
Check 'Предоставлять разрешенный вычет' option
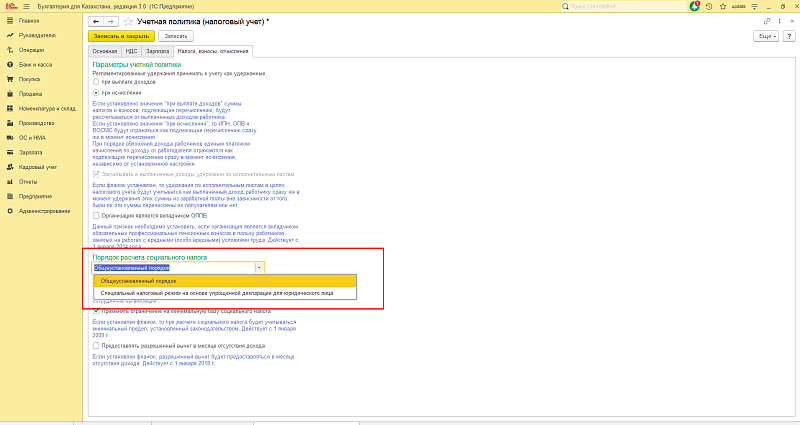(x=96, y=345)
